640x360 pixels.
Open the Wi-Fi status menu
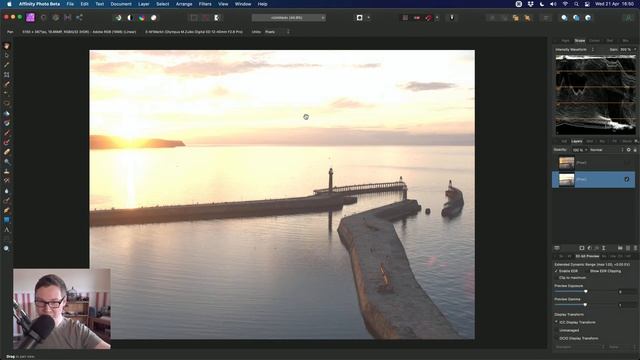pos(565,4)
